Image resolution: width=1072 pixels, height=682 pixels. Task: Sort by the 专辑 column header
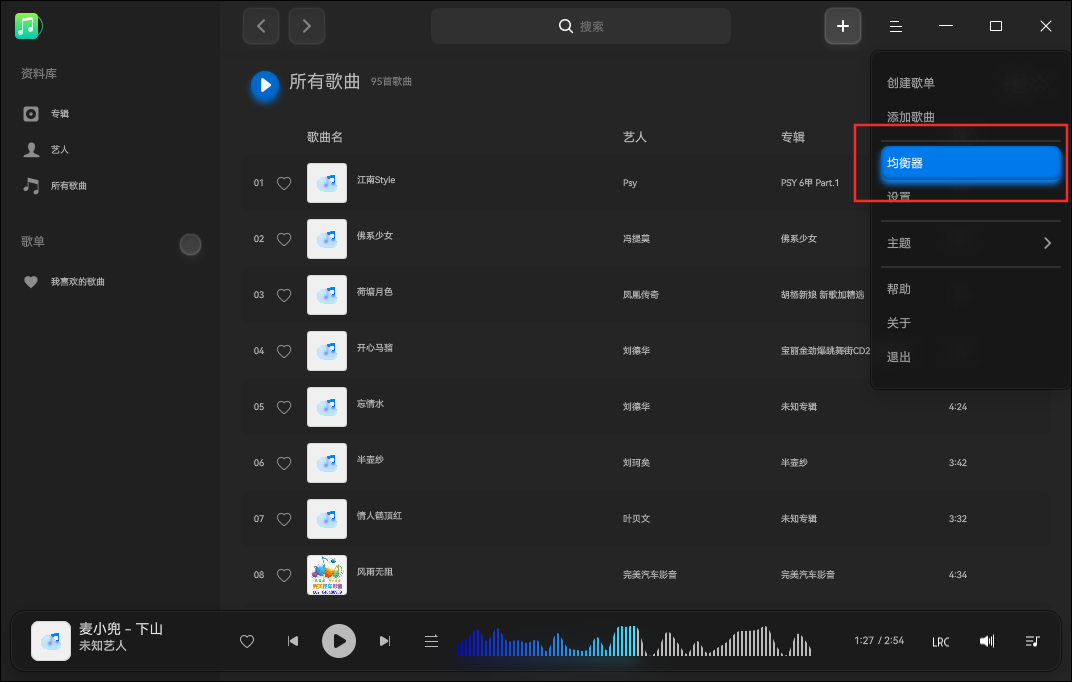[x=793, y=137]
